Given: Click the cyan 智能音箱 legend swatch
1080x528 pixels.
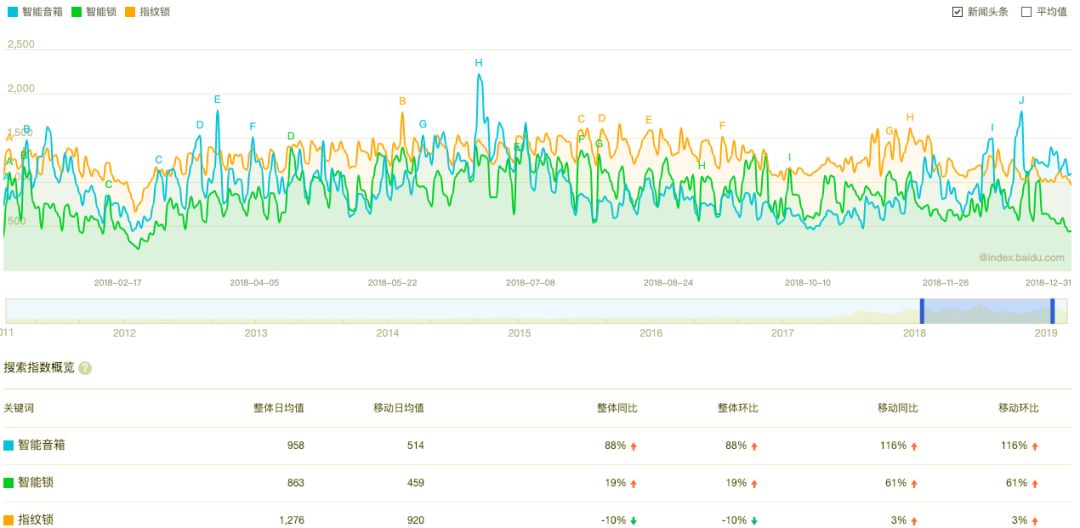Looking at the screenshot, I should [9, 12].
